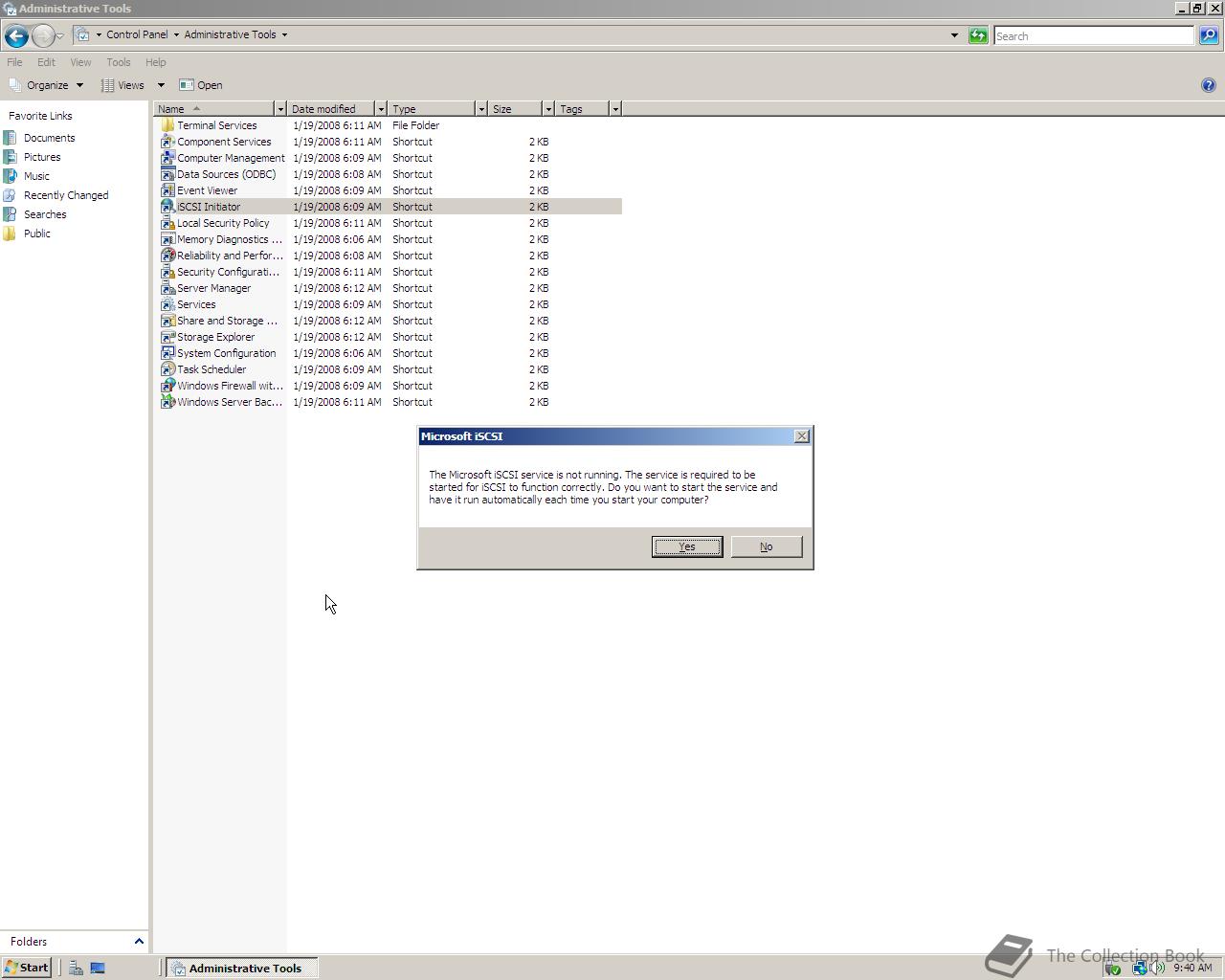Select the Memory Diagnostics shortcut icon
Viewport: 1225px width, 980px height.
(x=167, y=239)
